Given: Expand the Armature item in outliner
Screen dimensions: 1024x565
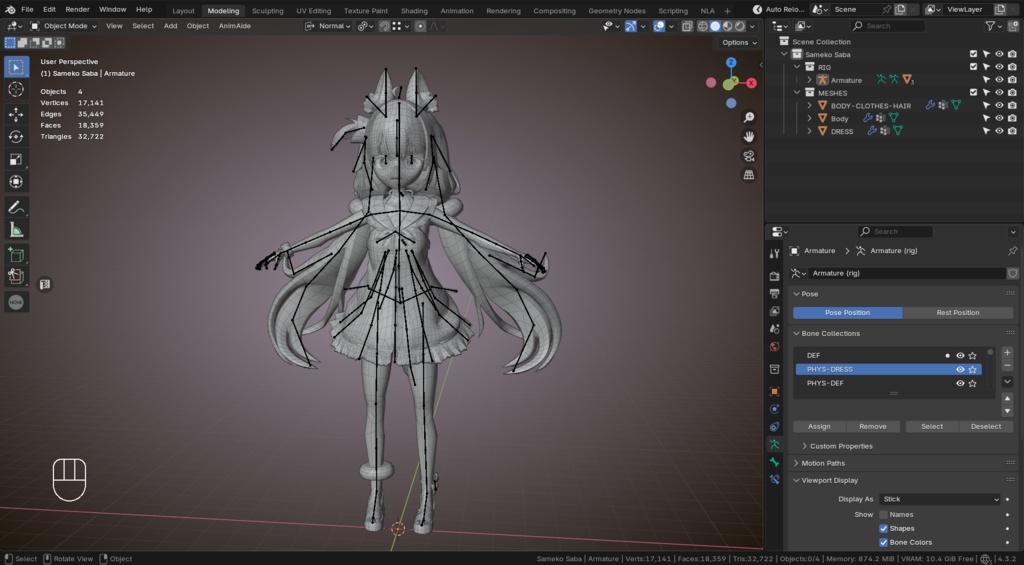Looking at the screenshot, I should point(810,80).
